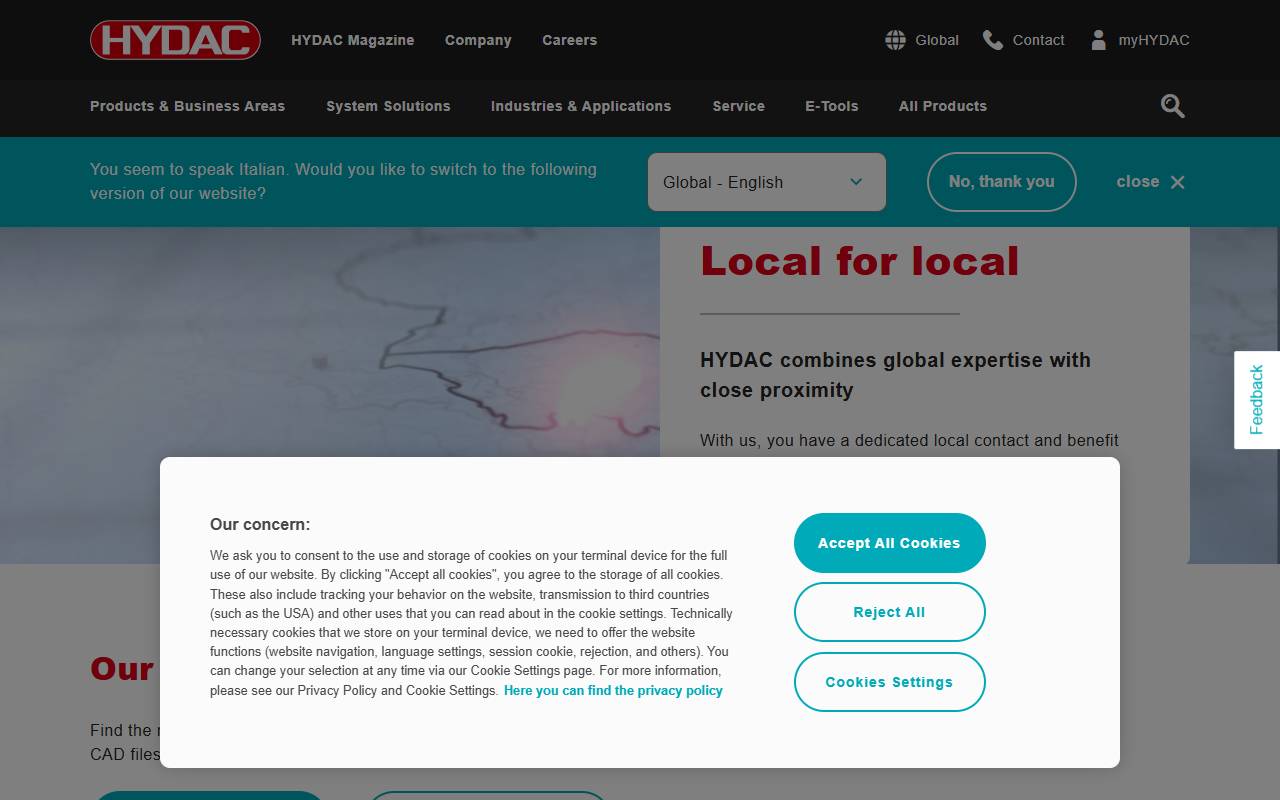Image resolution: width=1280 pixels, height=800 pixels.
Task: Open the Global - English language dropdown
Action: point(767,182)
